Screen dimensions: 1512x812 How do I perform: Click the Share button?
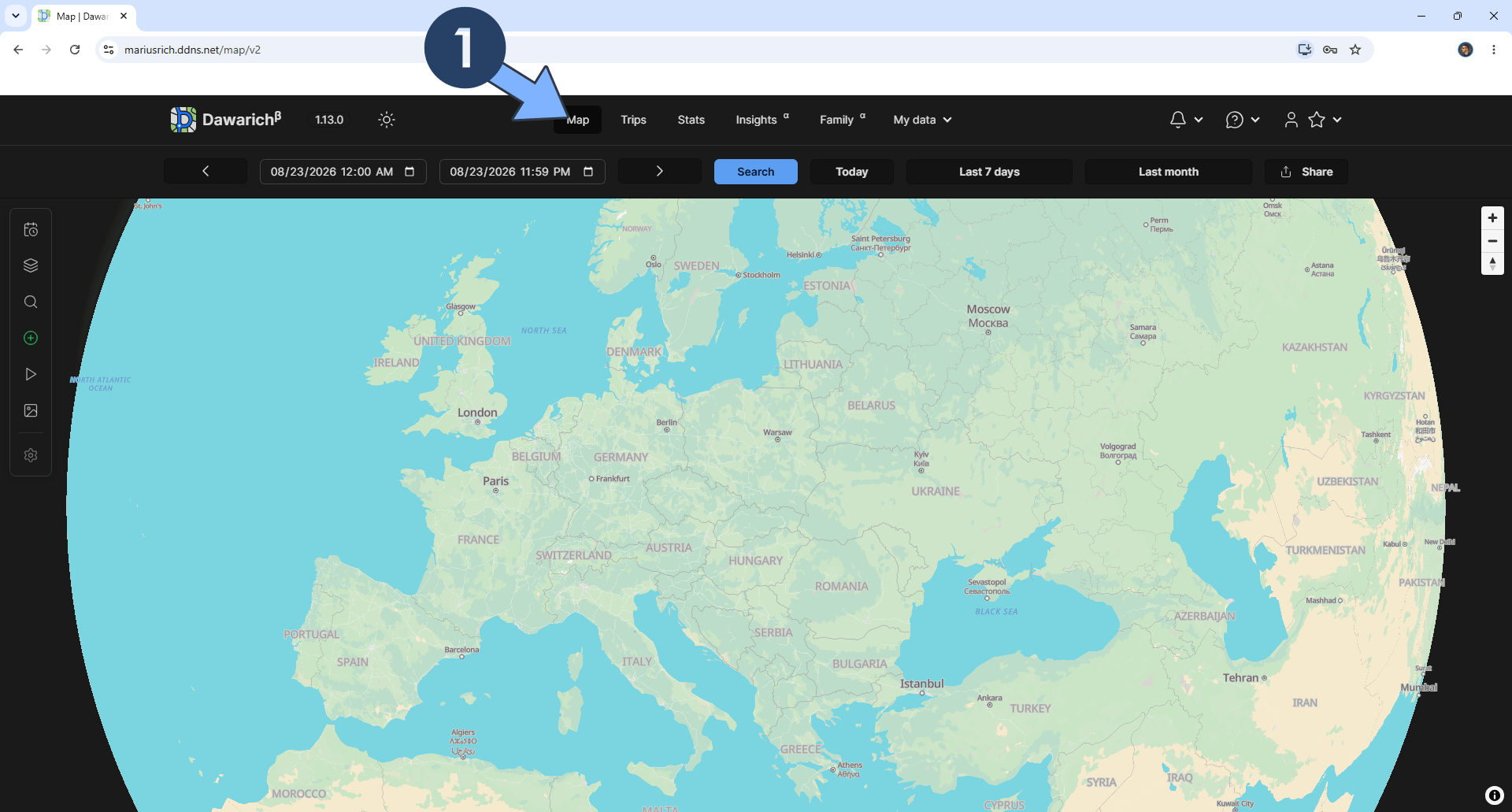[1306, 172]
